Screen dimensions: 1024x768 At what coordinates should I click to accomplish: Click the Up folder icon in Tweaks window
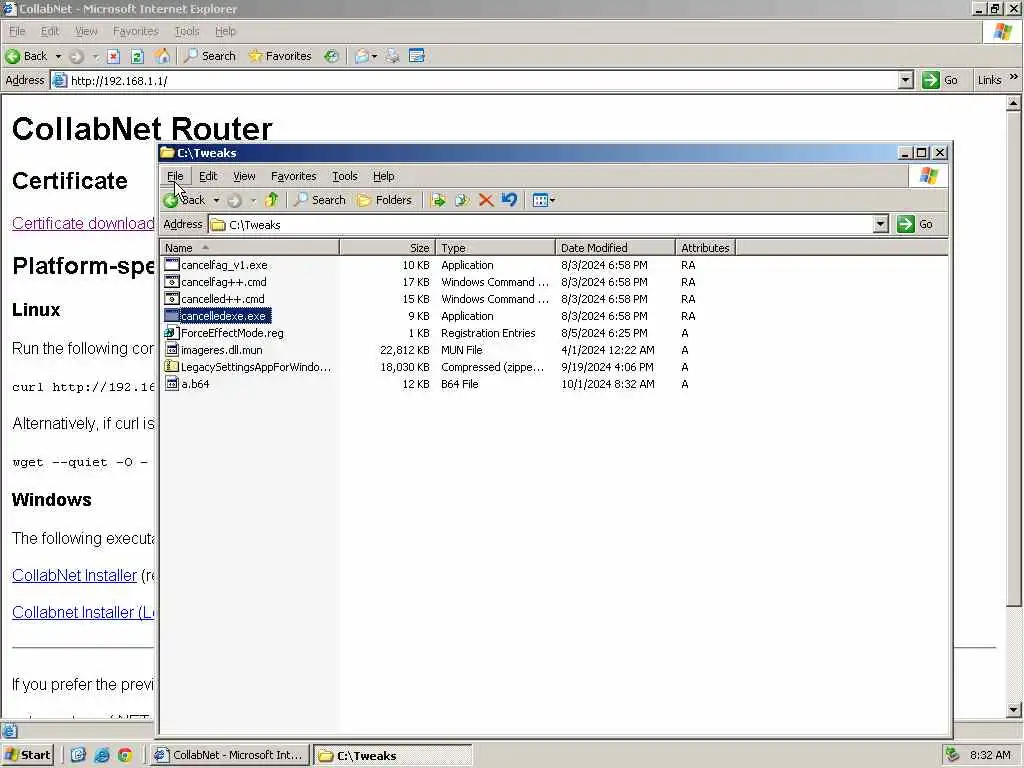pos(272,200)
